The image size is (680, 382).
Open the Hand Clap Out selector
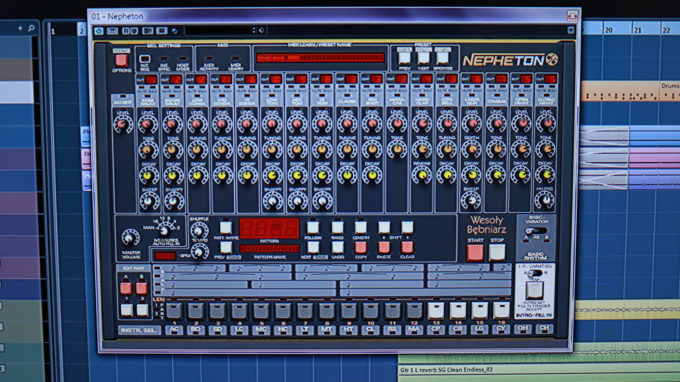click(426, 79)
